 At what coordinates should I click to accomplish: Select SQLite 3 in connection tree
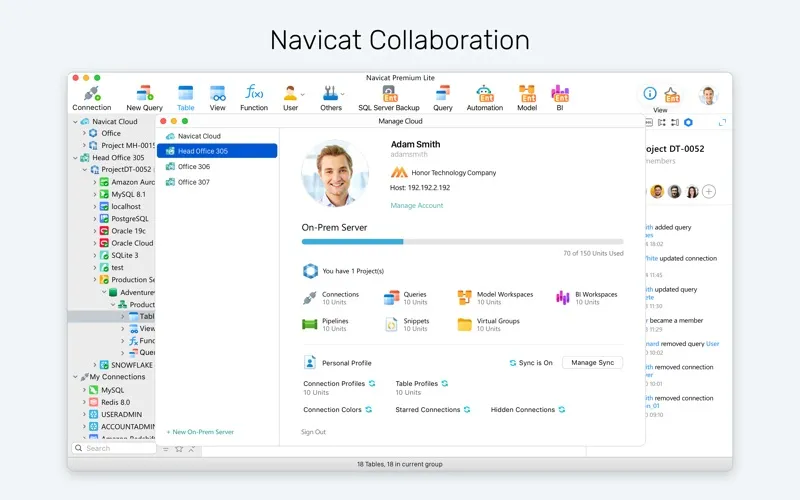(124, 256)
